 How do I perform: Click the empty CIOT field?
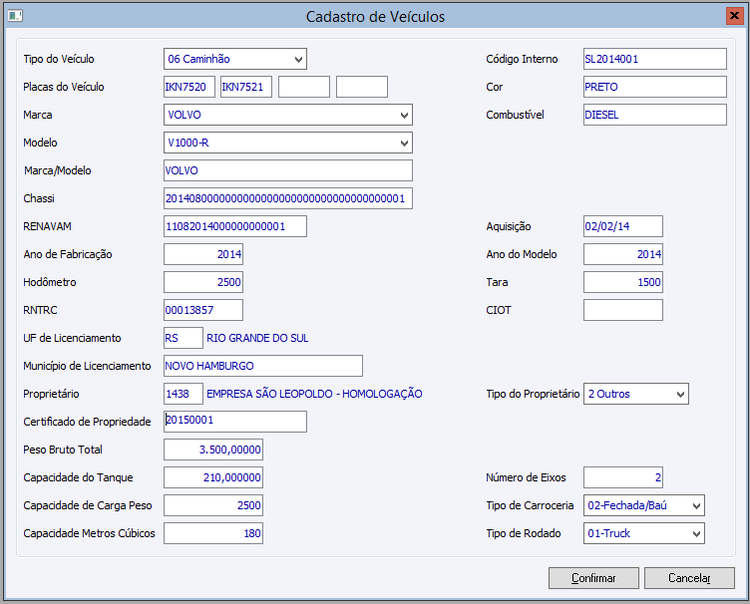(622, 310)
